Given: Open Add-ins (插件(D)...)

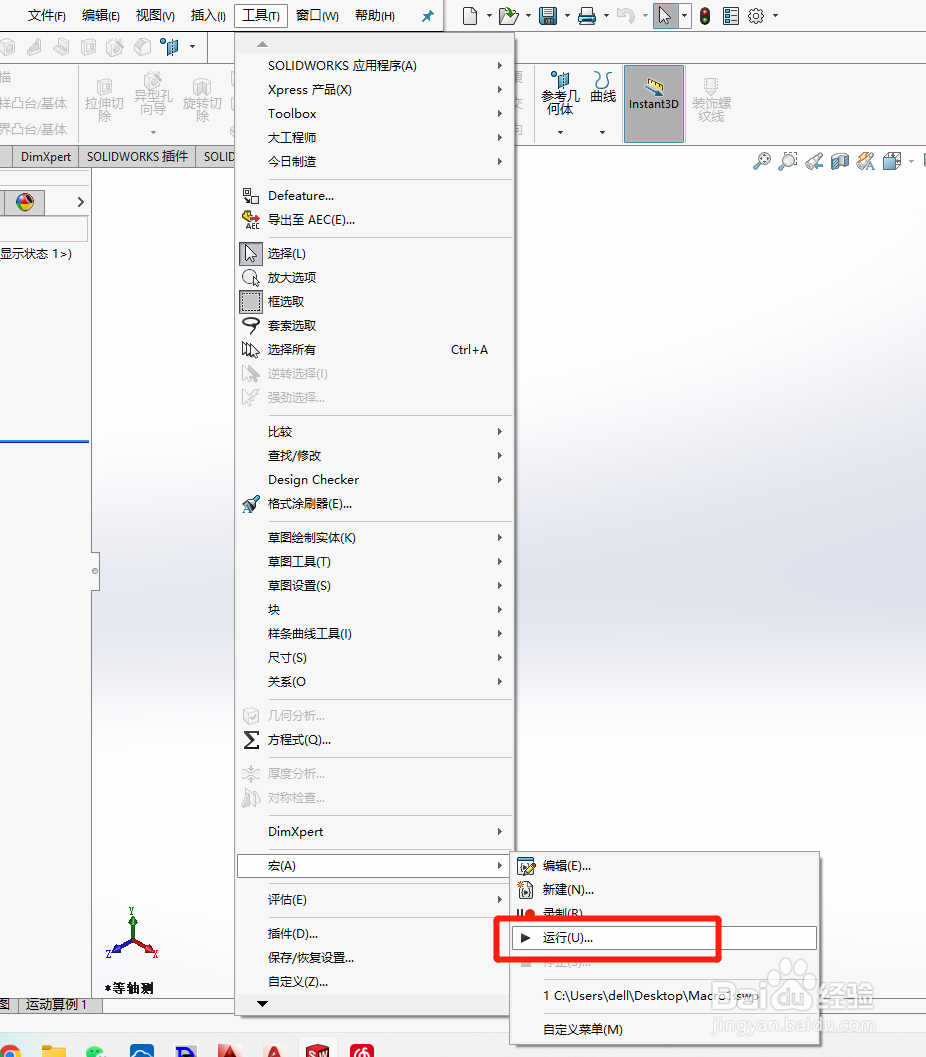Looking at the screenshot, I should click(374, 934).
